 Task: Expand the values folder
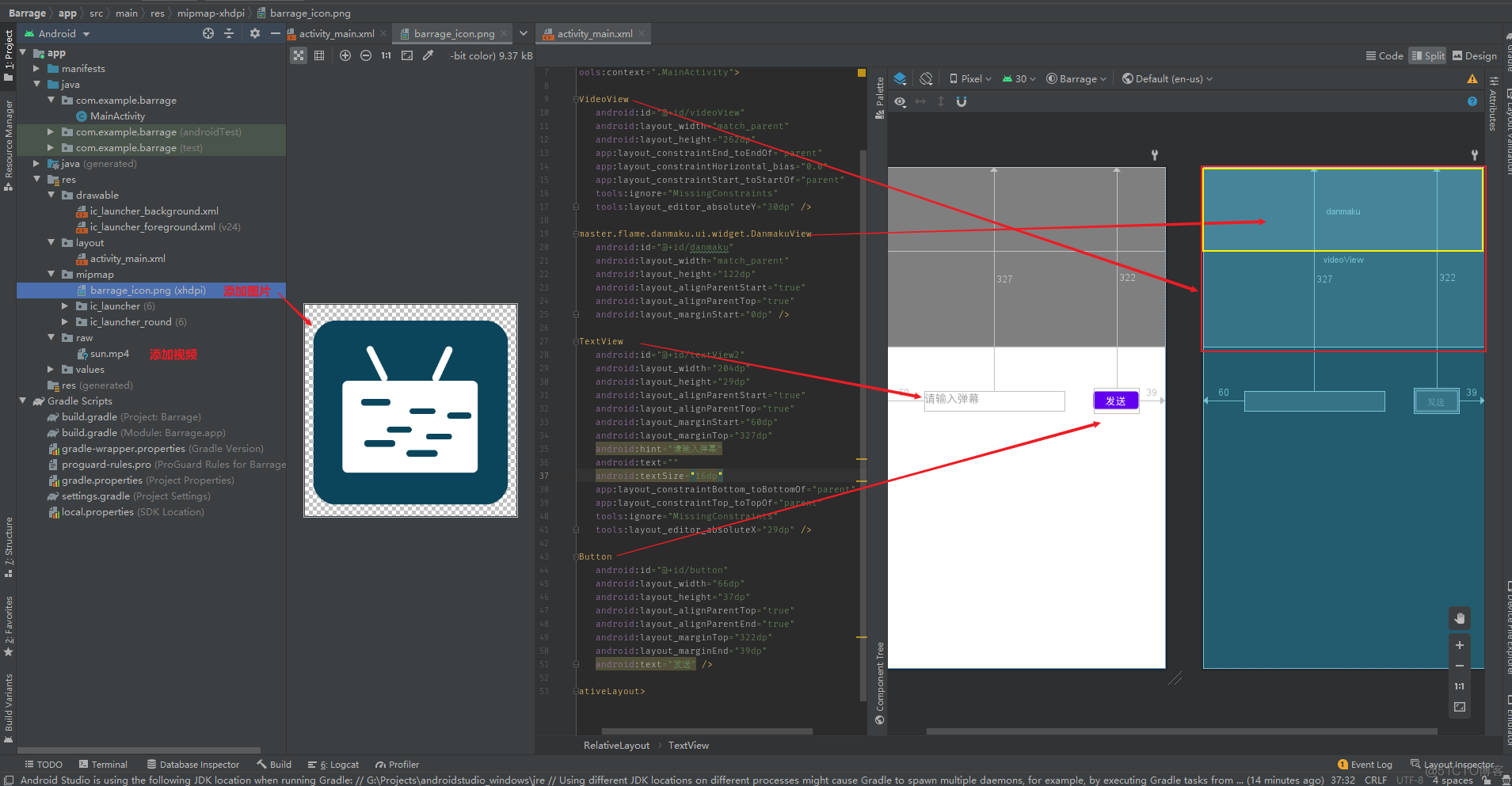[x=51, y=370]
